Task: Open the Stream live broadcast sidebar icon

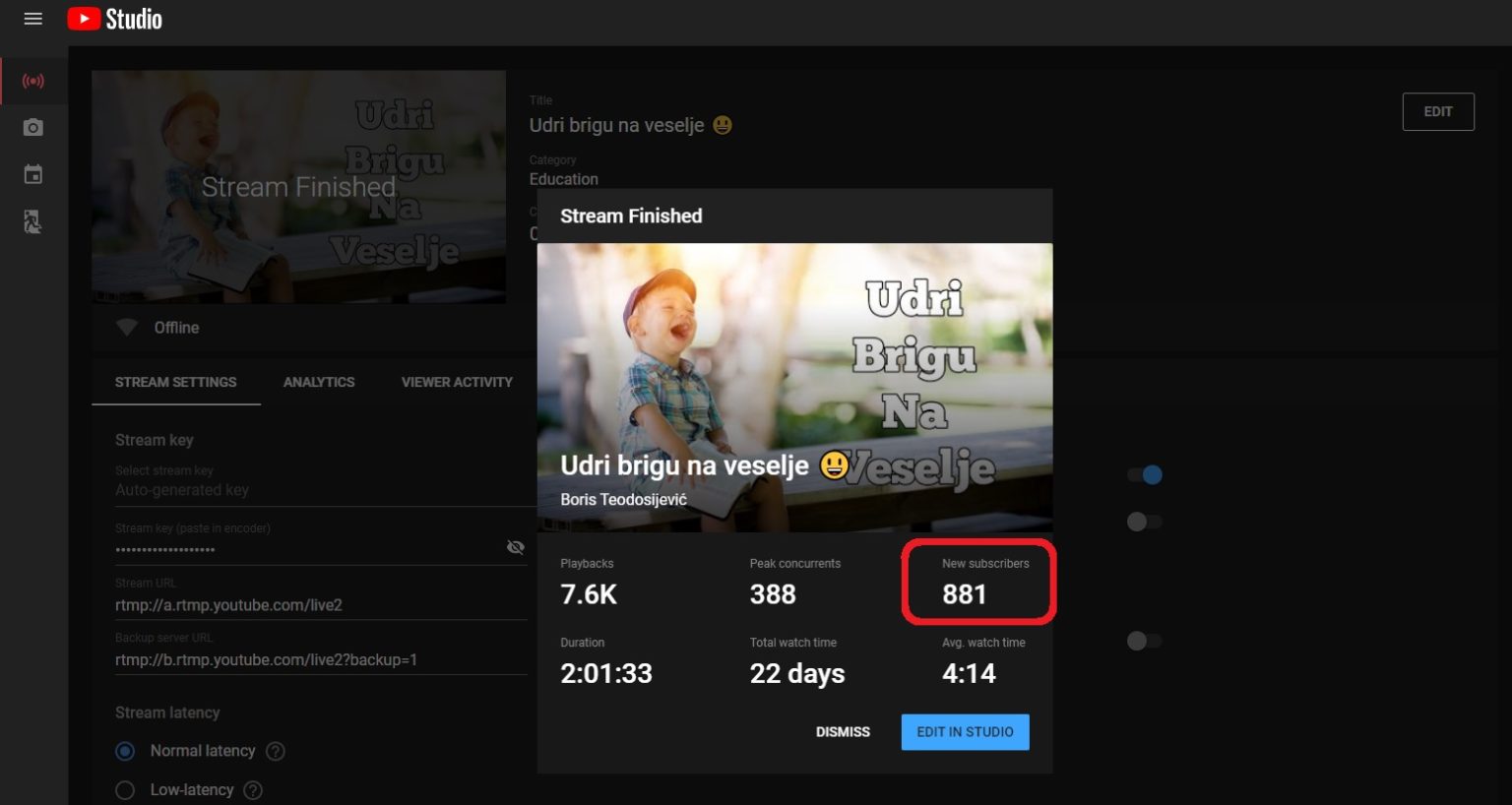Action: [32, 81]
